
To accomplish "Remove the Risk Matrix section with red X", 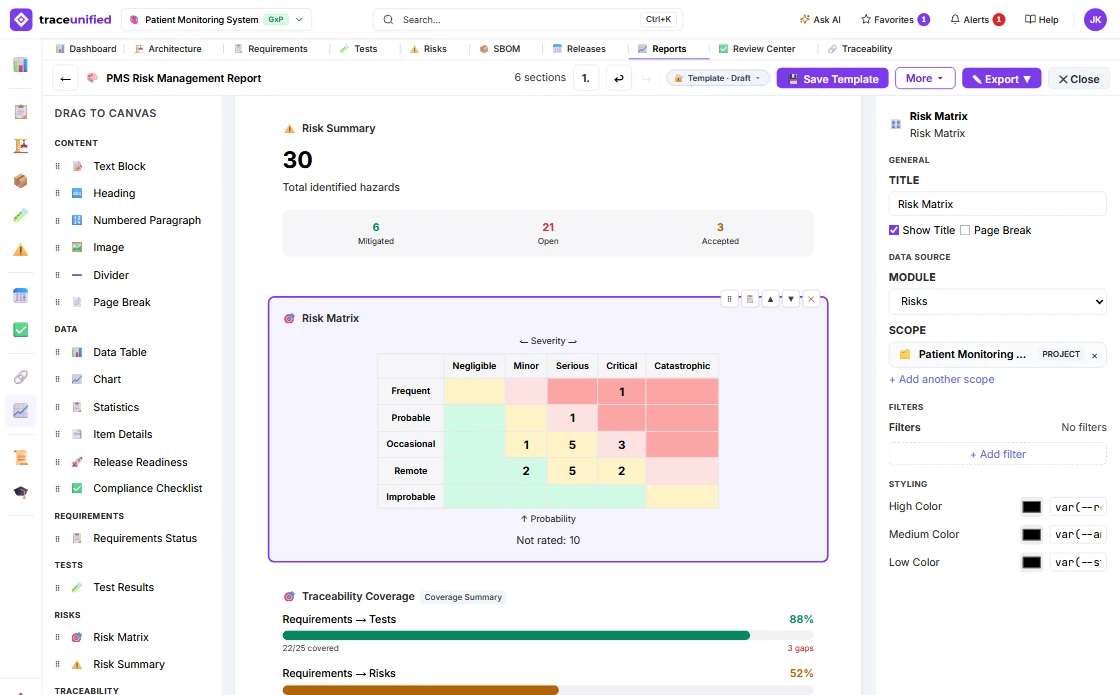I will [x=811, y=299].
